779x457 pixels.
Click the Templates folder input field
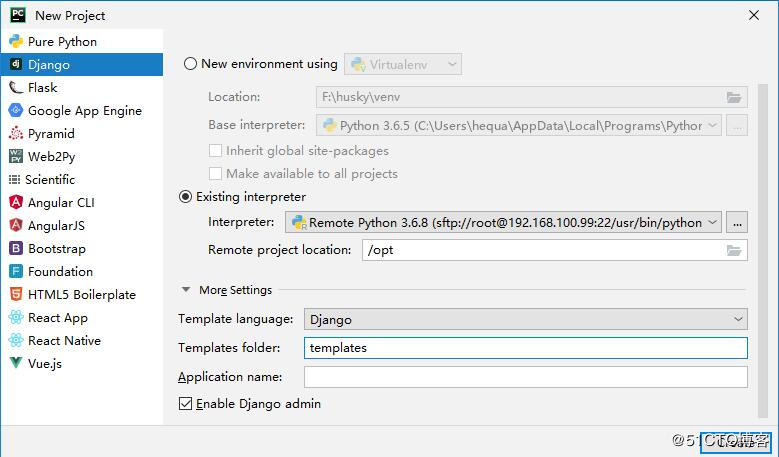click(x=526, y=348)
